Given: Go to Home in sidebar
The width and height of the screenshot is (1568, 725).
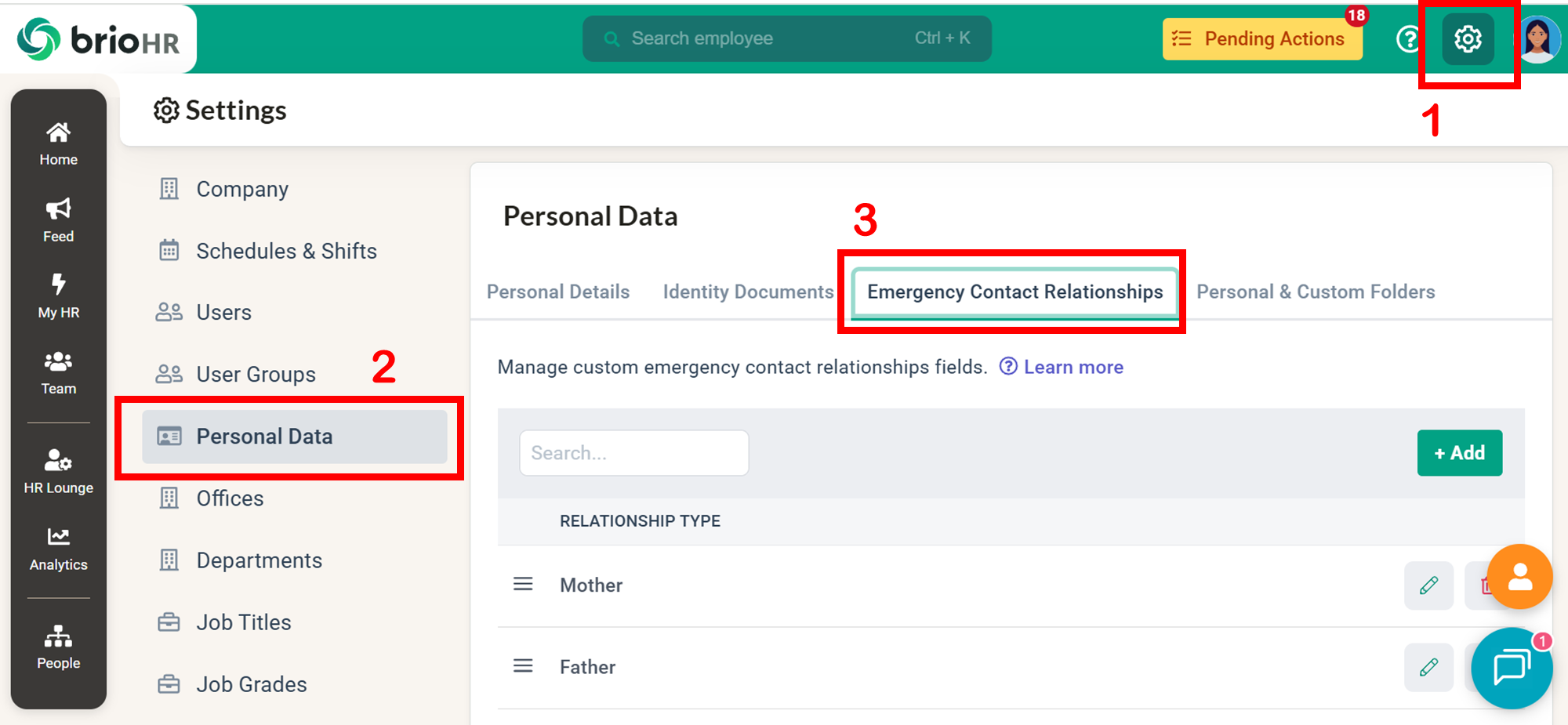Looking at the screenshot, I should [59, 144].
